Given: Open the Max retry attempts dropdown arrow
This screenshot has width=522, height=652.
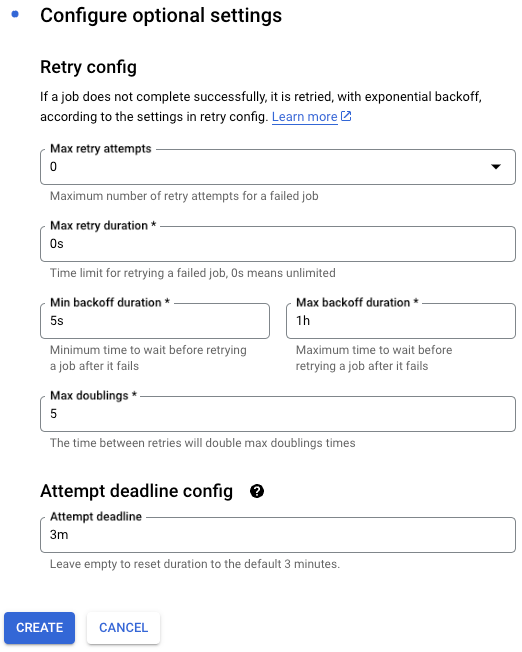Looking at the screenshot, I should click(495, 167).
